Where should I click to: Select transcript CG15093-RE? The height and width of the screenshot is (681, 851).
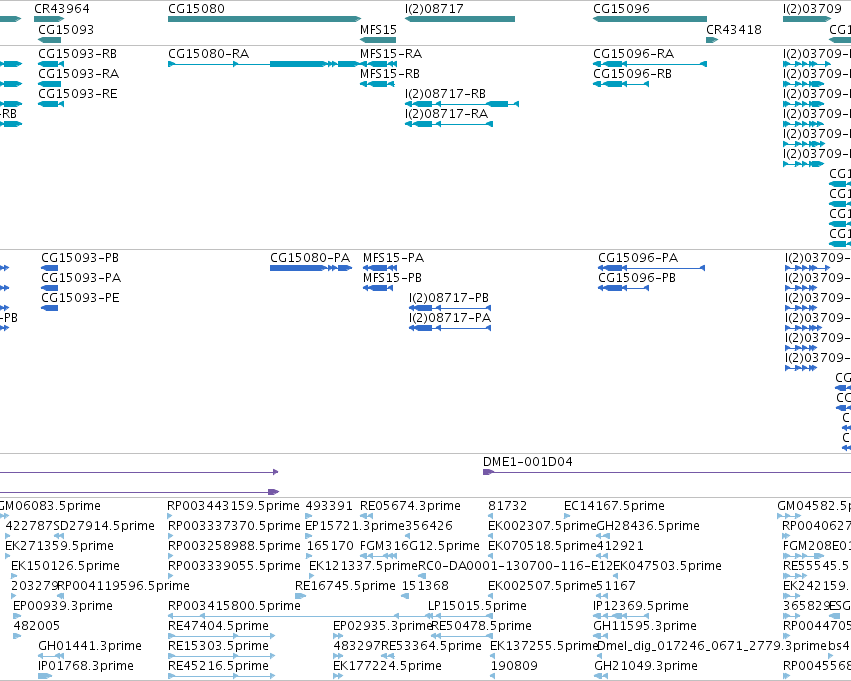78,94
